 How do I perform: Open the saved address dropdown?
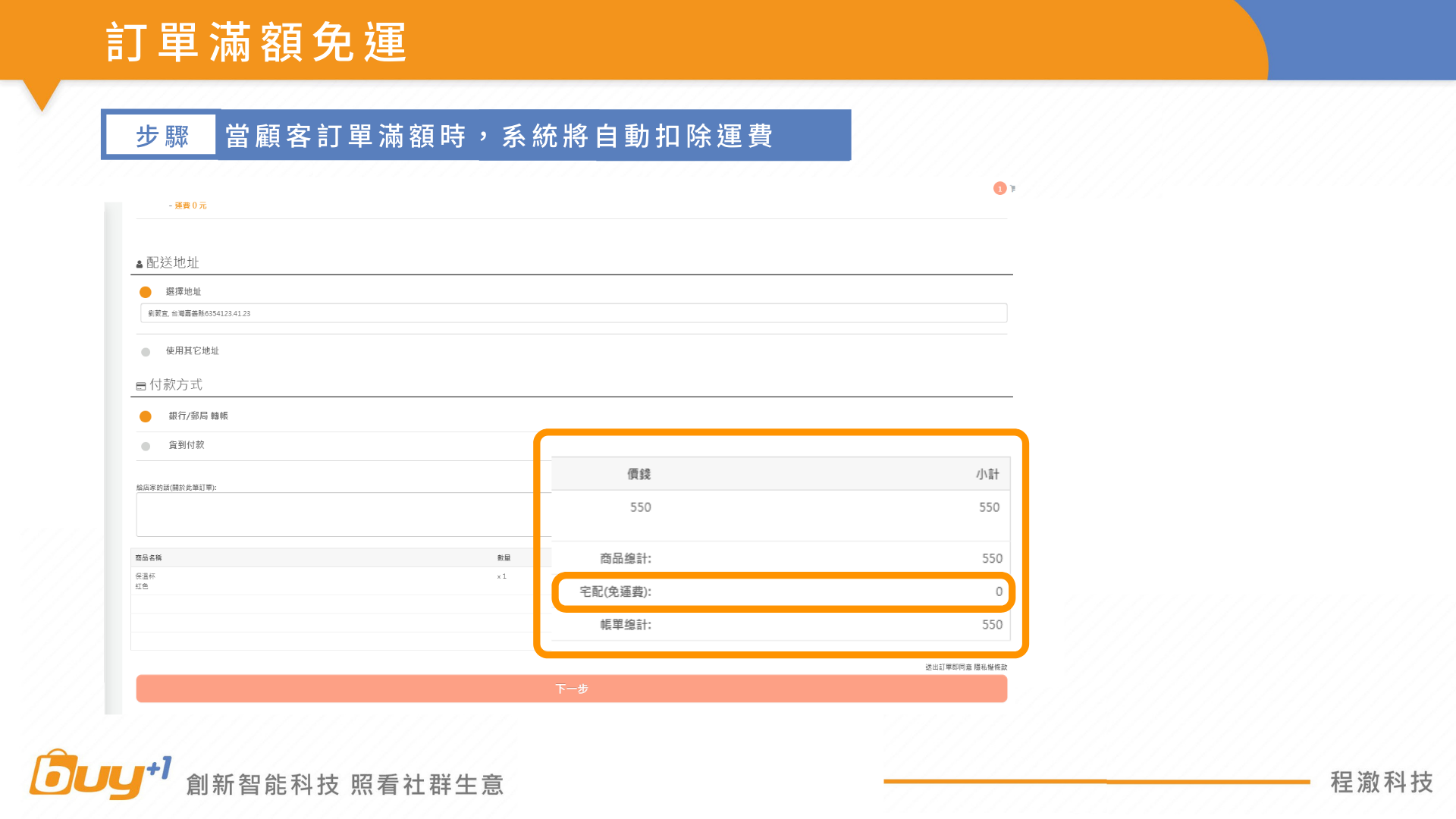573,313
